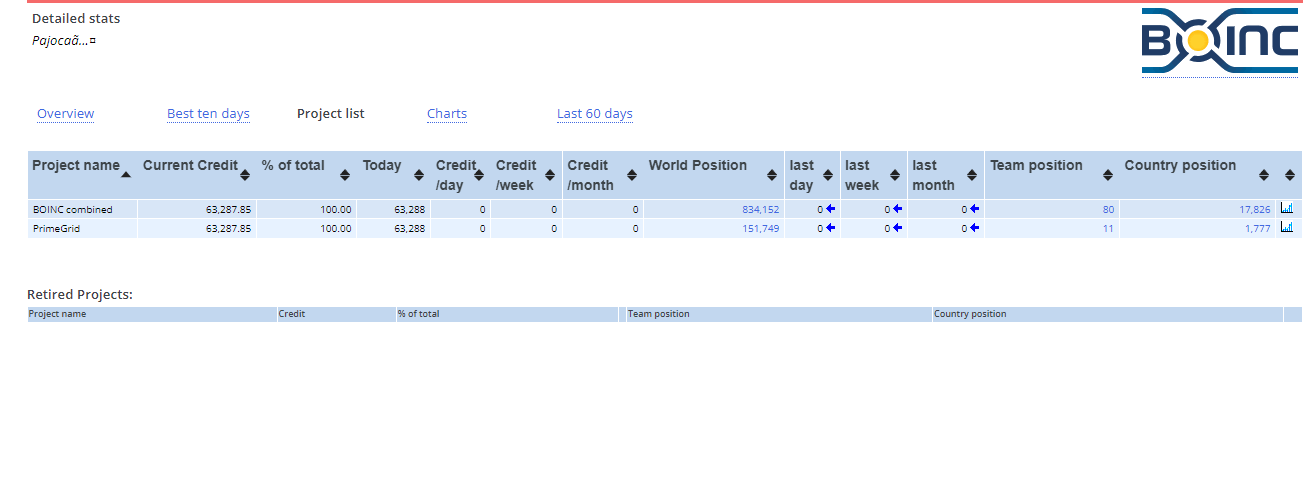Sort table by Current Credit arrows
The image size is (1312, 488).
[x=246, y=175]
